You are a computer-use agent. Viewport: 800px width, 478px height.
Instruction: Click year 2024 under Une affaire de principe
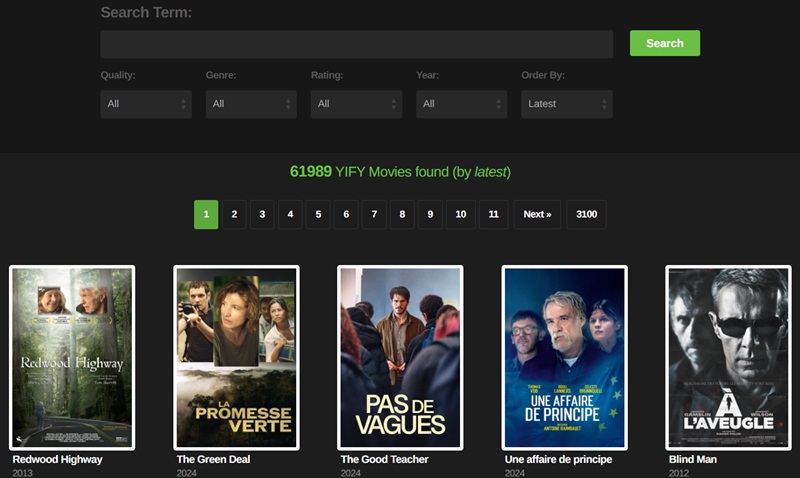[x=515, y=473]
